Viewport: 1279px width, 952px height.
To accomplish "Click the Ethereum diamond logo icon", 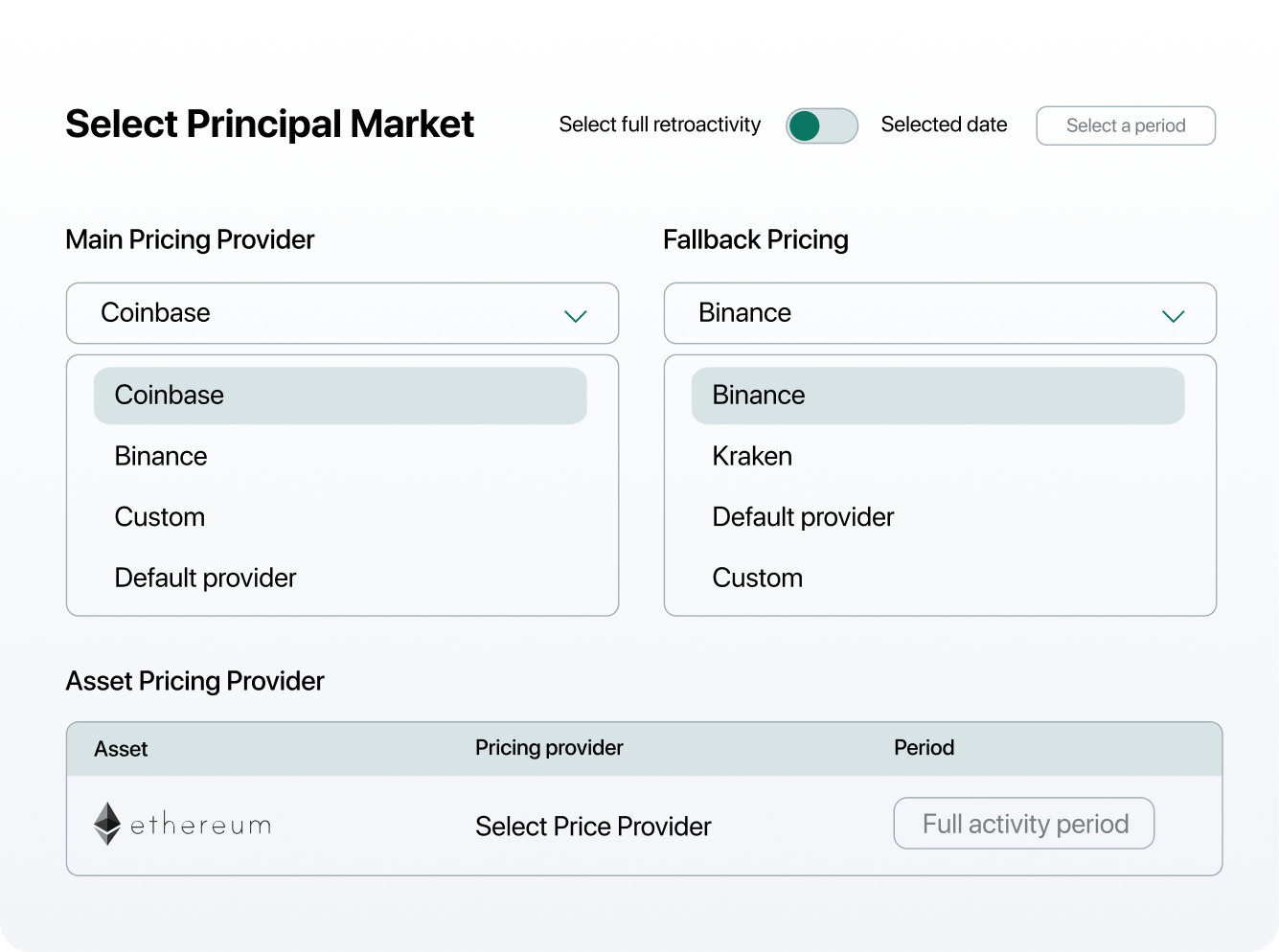I will 107,824.
